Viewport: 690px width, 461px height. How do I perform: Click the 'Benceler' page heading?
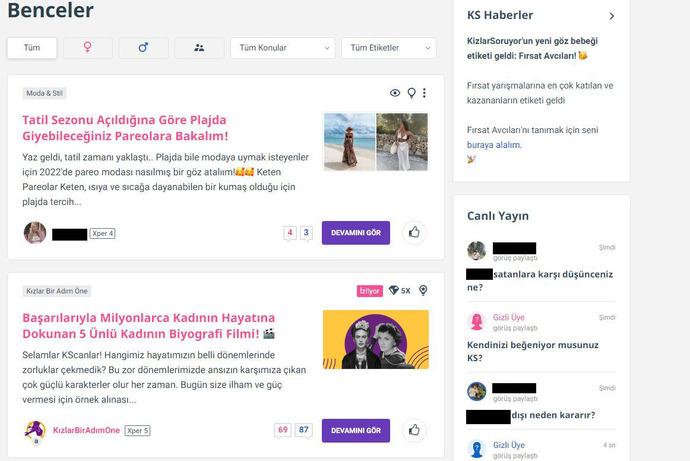pos(51,10)
